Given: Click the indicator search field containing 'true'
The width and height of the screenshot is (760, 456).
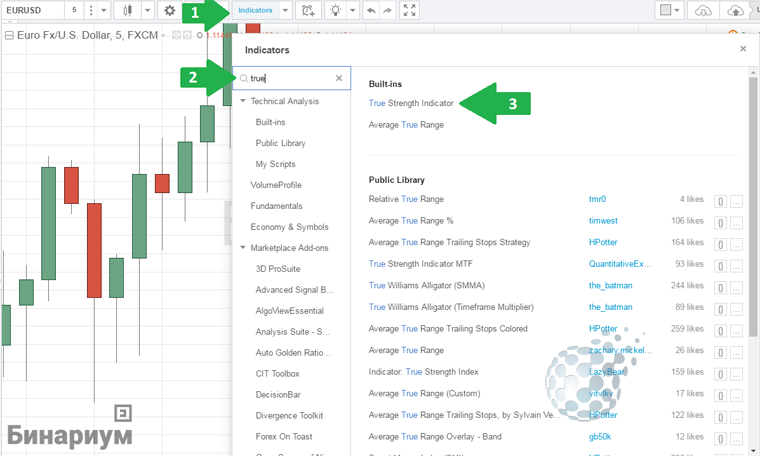Looking at the screenshot, I should pos(291,78).
